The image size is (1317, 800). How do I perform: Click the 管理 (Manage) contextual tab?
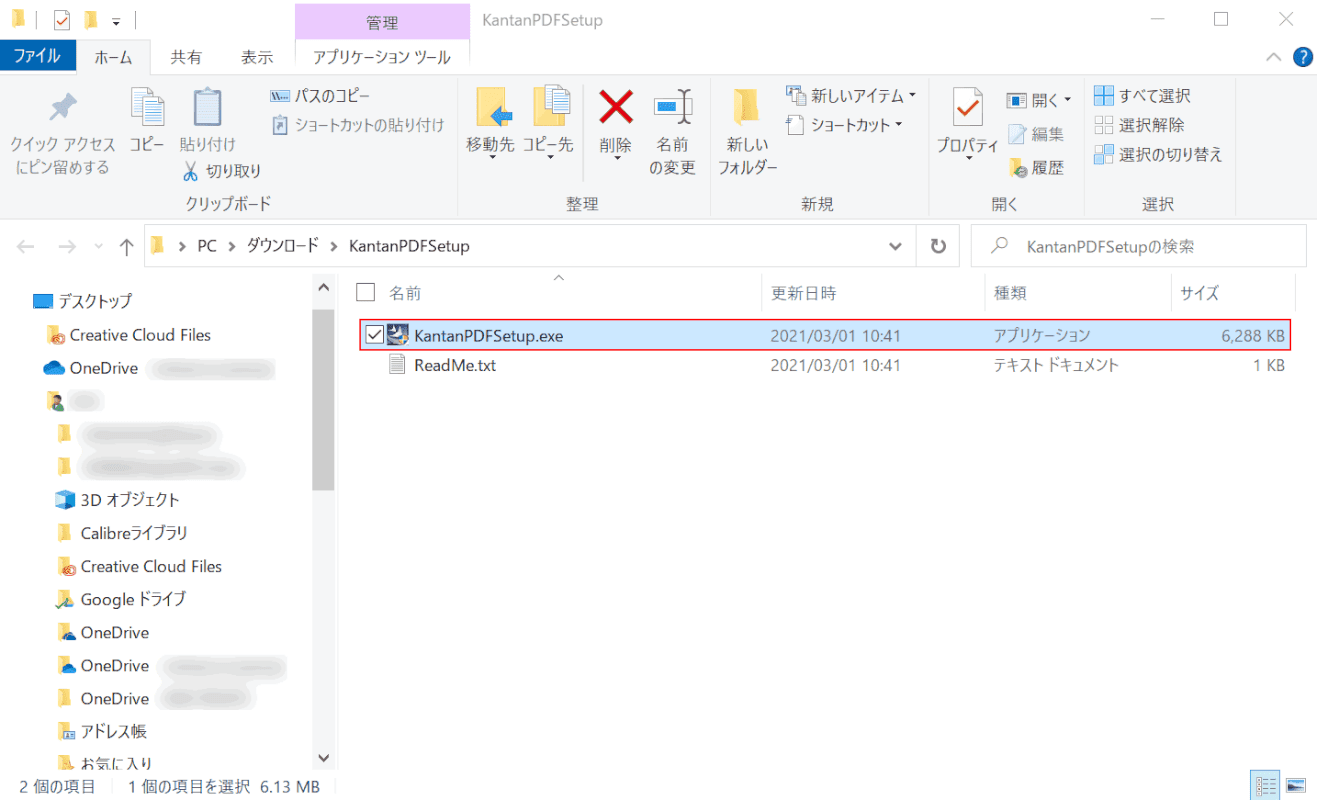click(x=382, y=21)
